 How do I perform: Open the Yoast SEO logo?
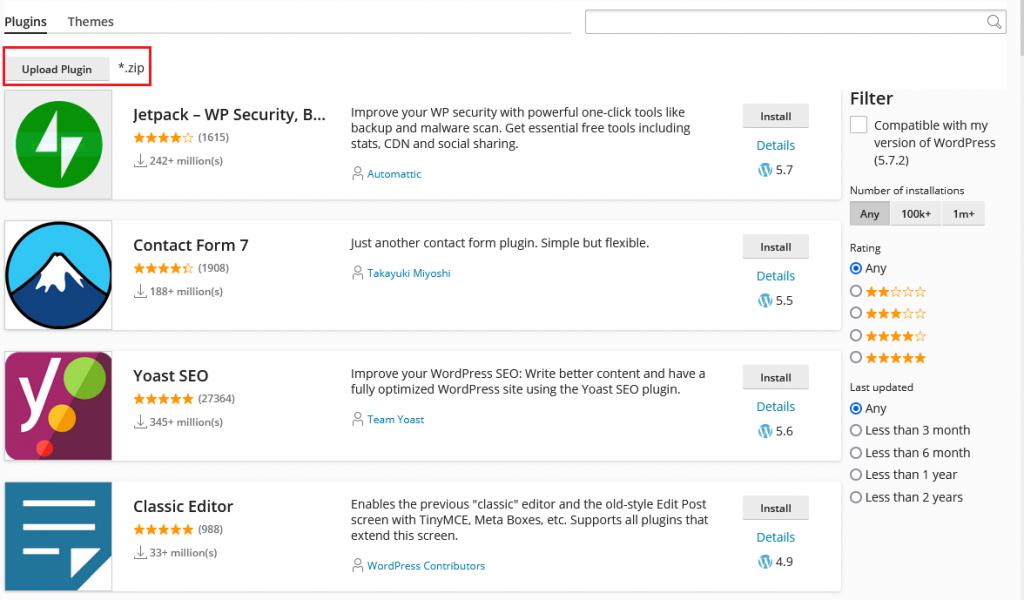[58, 405]
